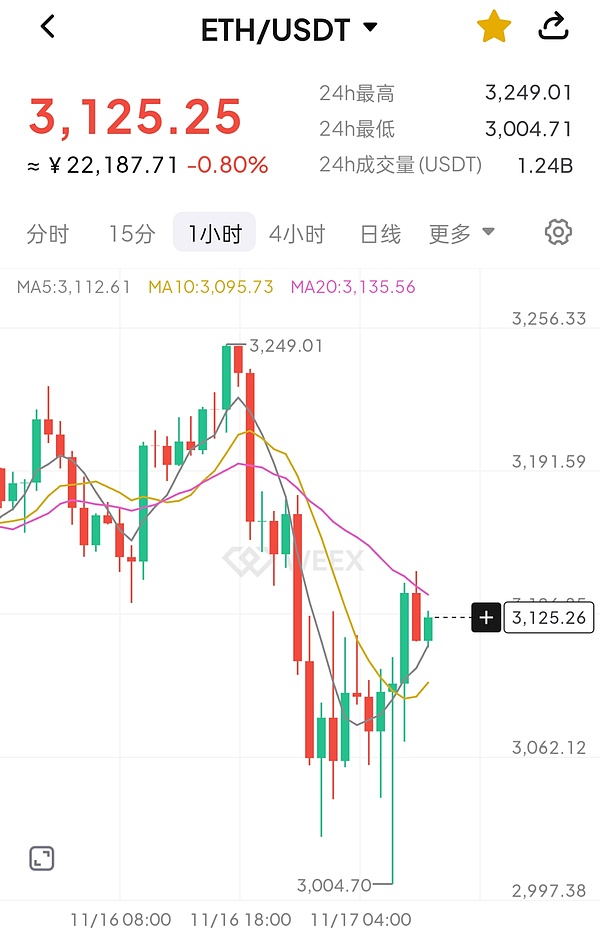Image resolution: width=600 pixels, height=932 pixels.
Task: Tap the current price 3,125.26 tag
Action: point(549,618)
